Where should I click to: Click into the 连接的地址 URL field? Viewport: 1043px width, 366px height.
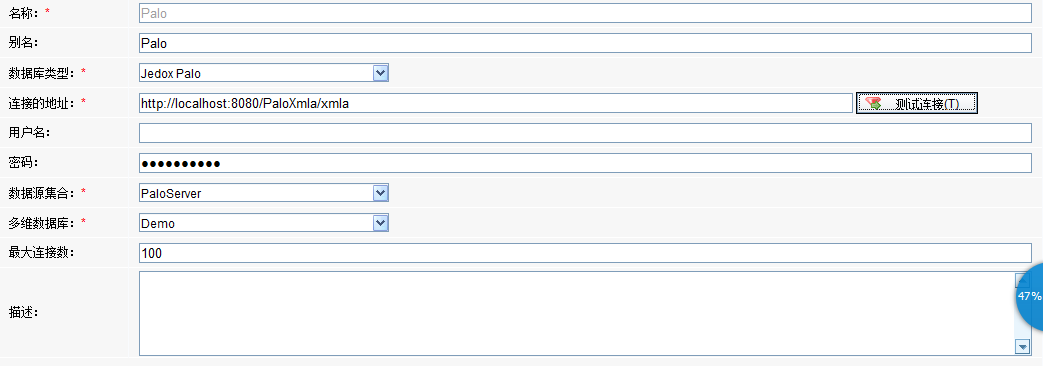(x=496, y=103)
